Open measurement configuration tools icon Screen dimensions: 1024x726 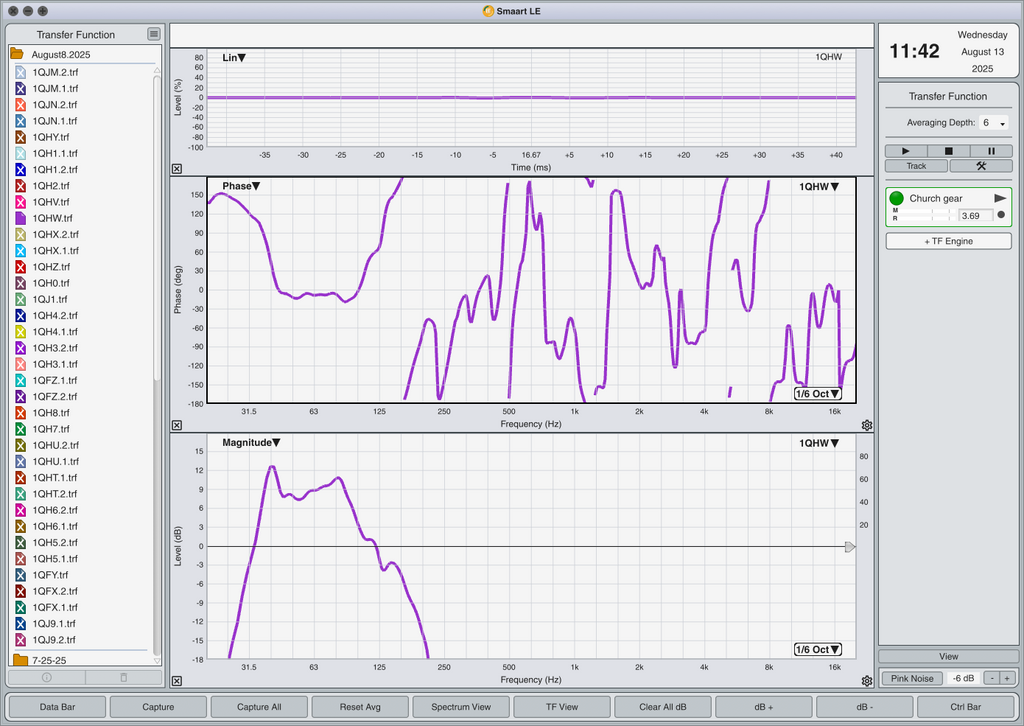click(x=981, y=166)
